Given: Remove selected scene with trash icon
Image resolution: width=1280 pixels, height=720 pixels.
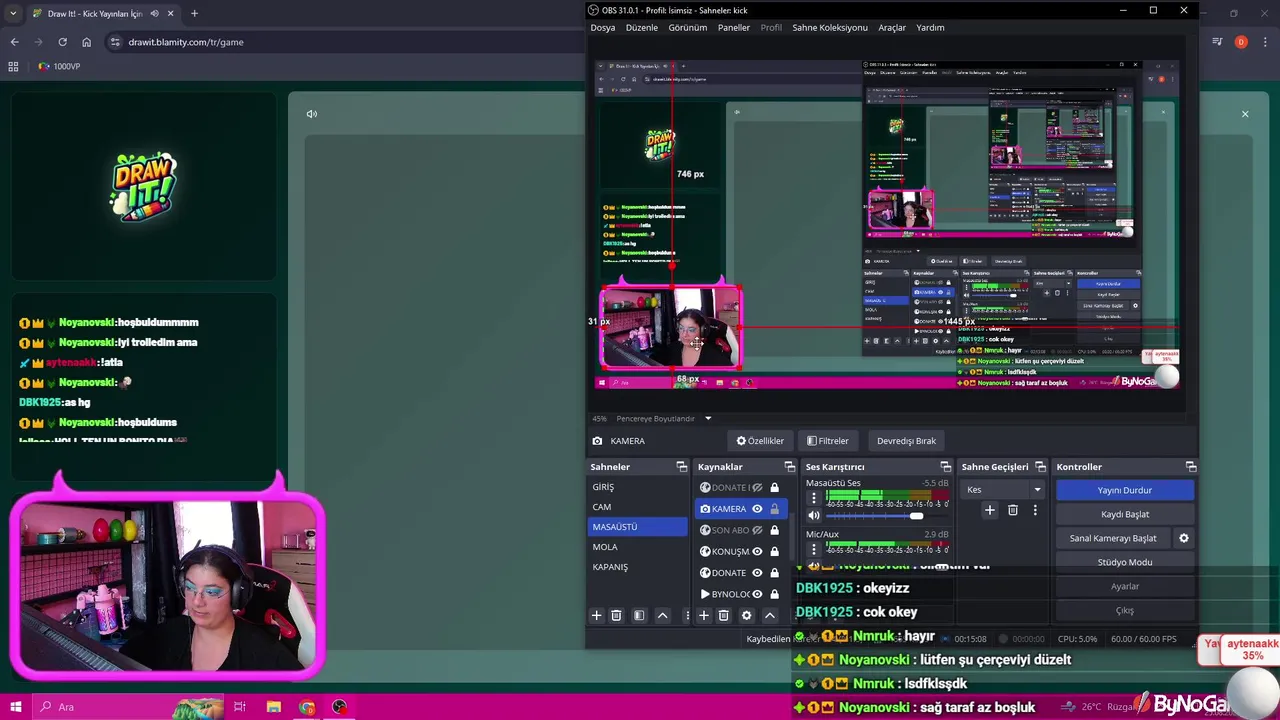Looking at the screenshot, I should pos(616,616).
